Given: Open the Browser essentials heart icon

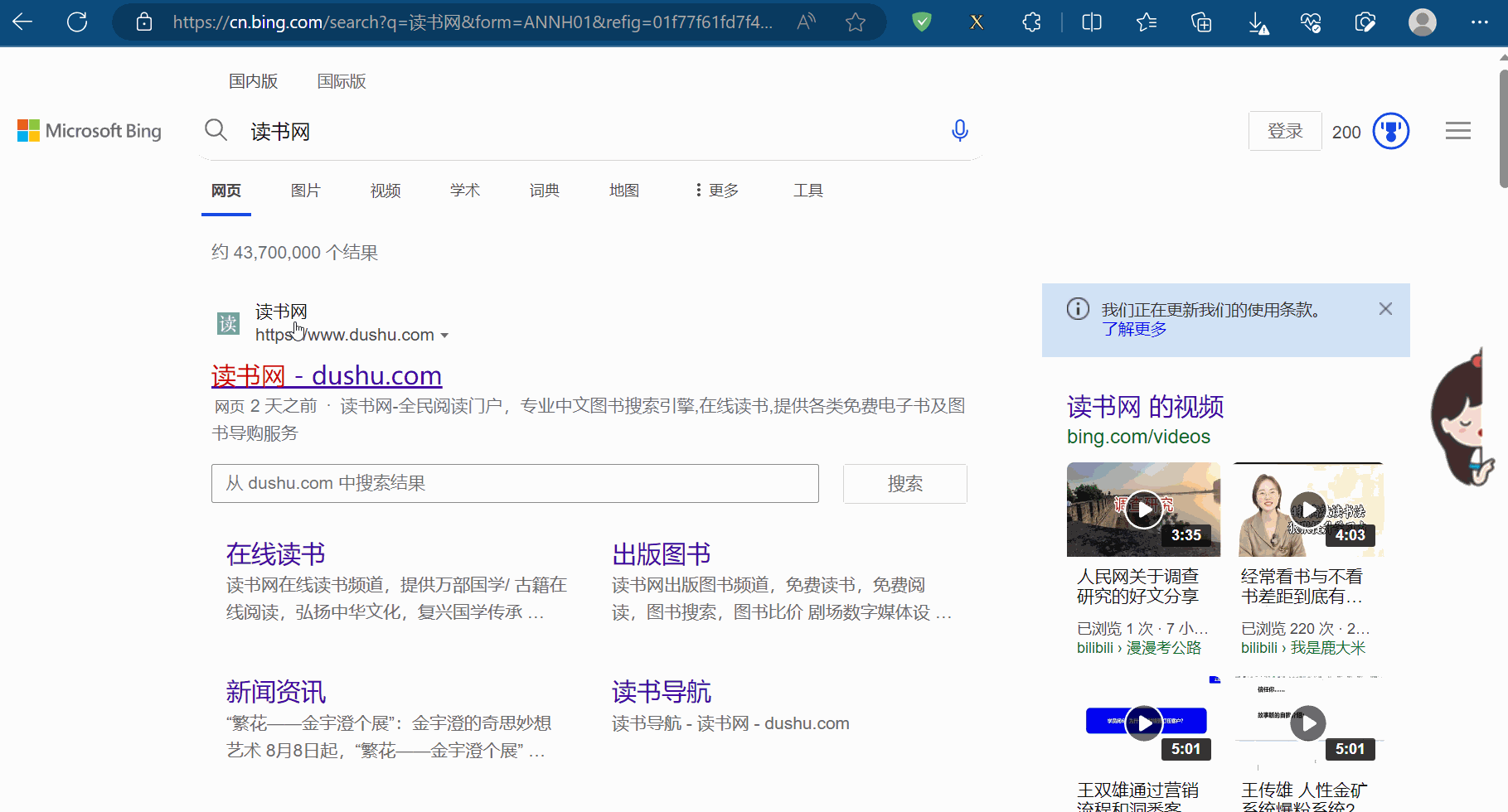Looking at the screenshot, I should click(1311, 22).
